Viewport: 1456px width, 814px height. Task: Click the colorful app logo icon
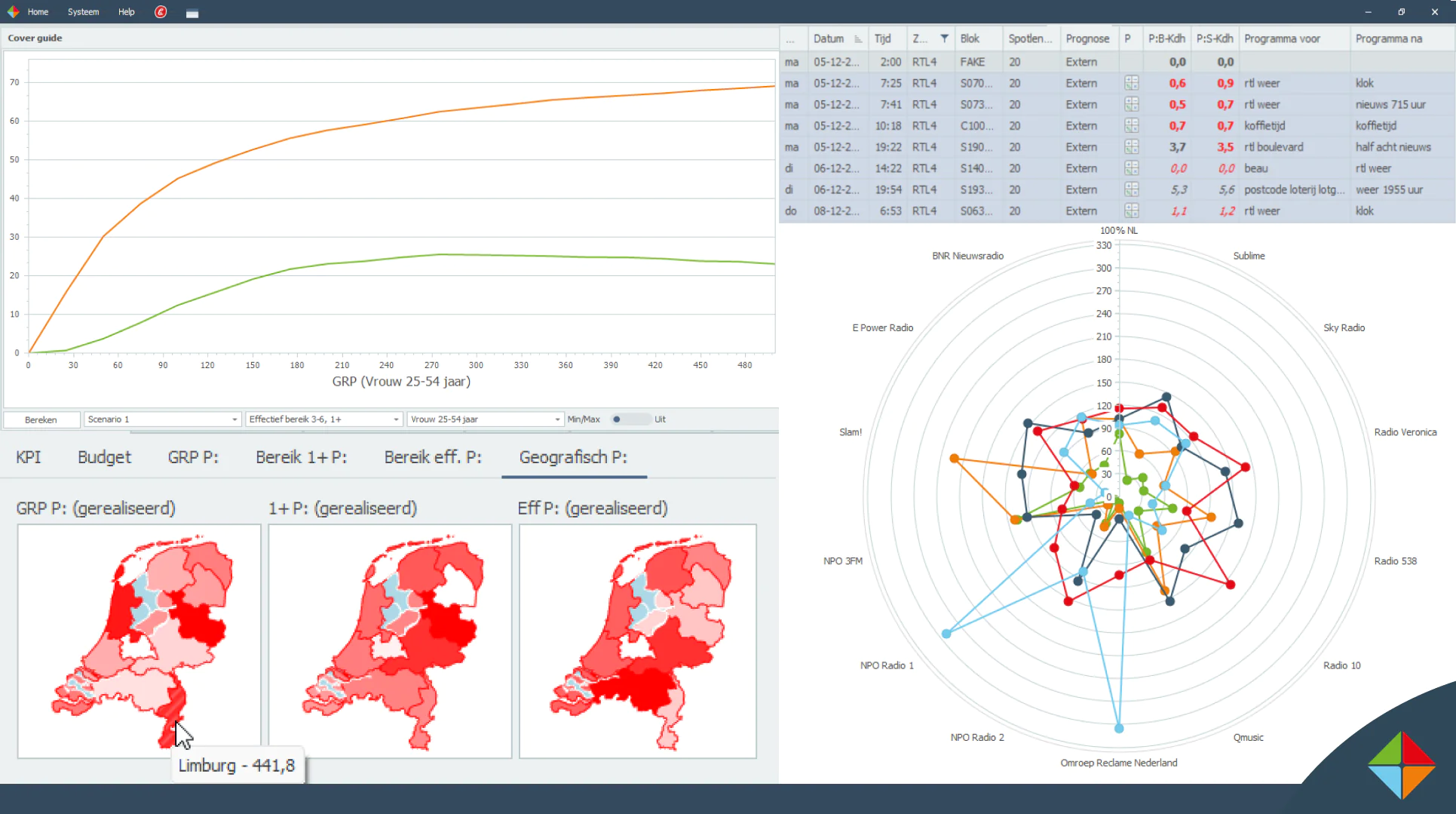13,12
